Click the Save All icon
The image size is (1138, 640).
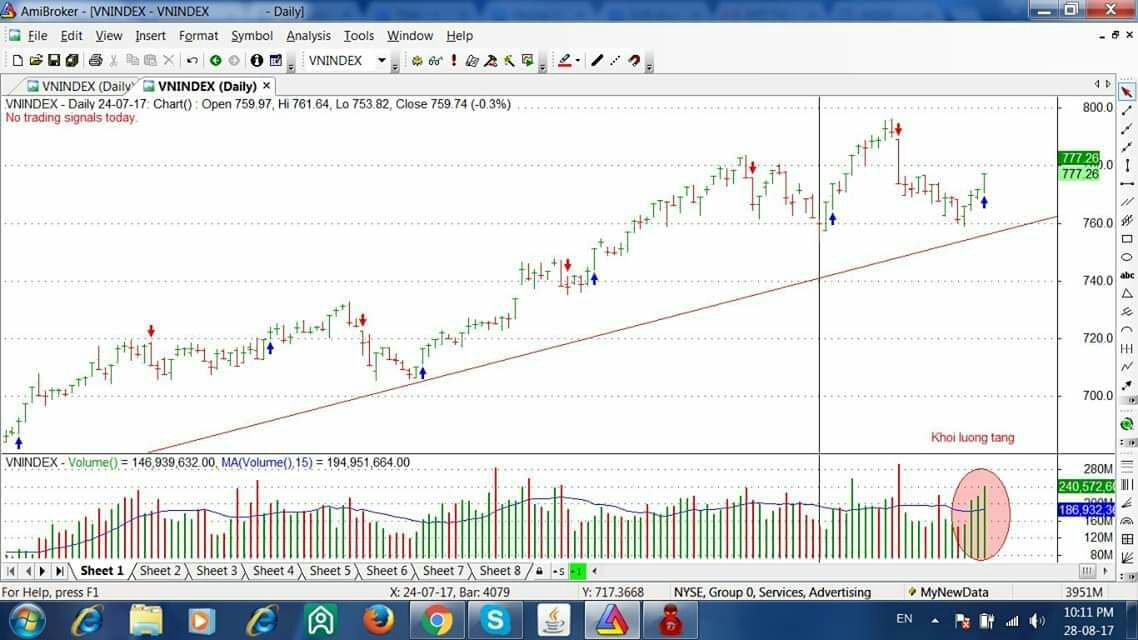pos(72,61)
